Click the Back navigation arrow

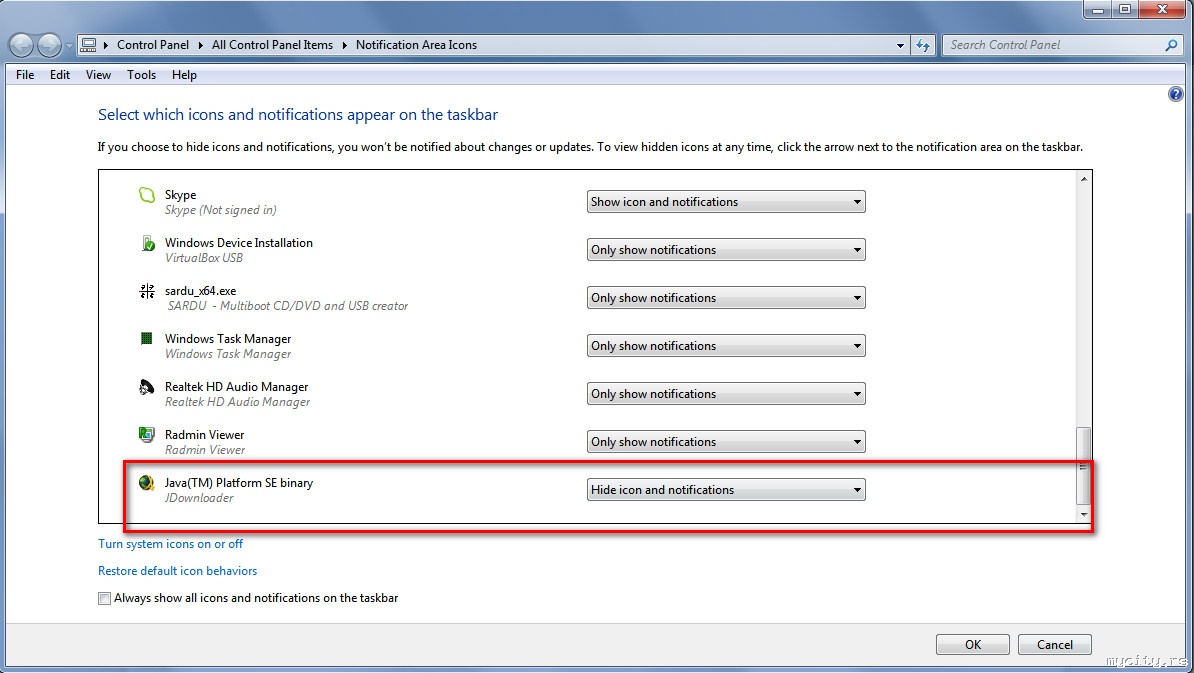(x=21, y=46)
